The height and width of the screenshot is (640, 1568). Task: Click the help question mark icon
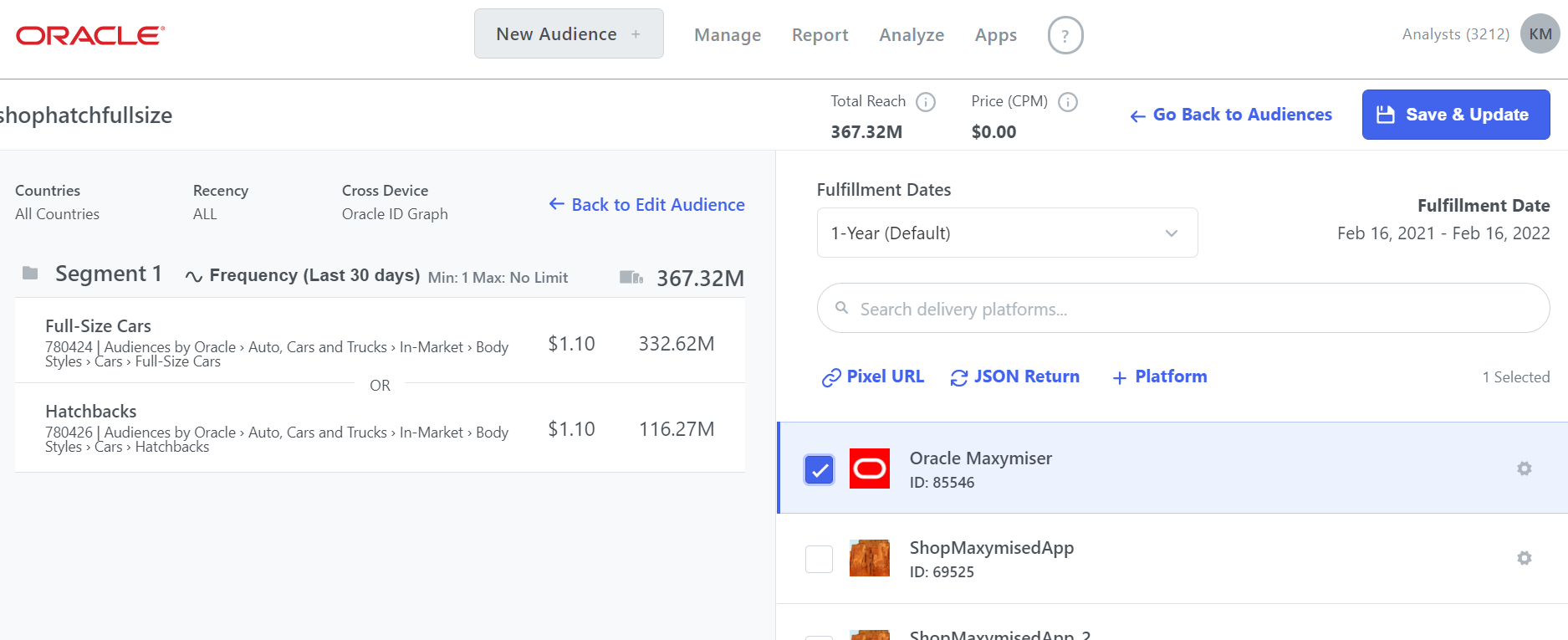(x=1065, y=36)
